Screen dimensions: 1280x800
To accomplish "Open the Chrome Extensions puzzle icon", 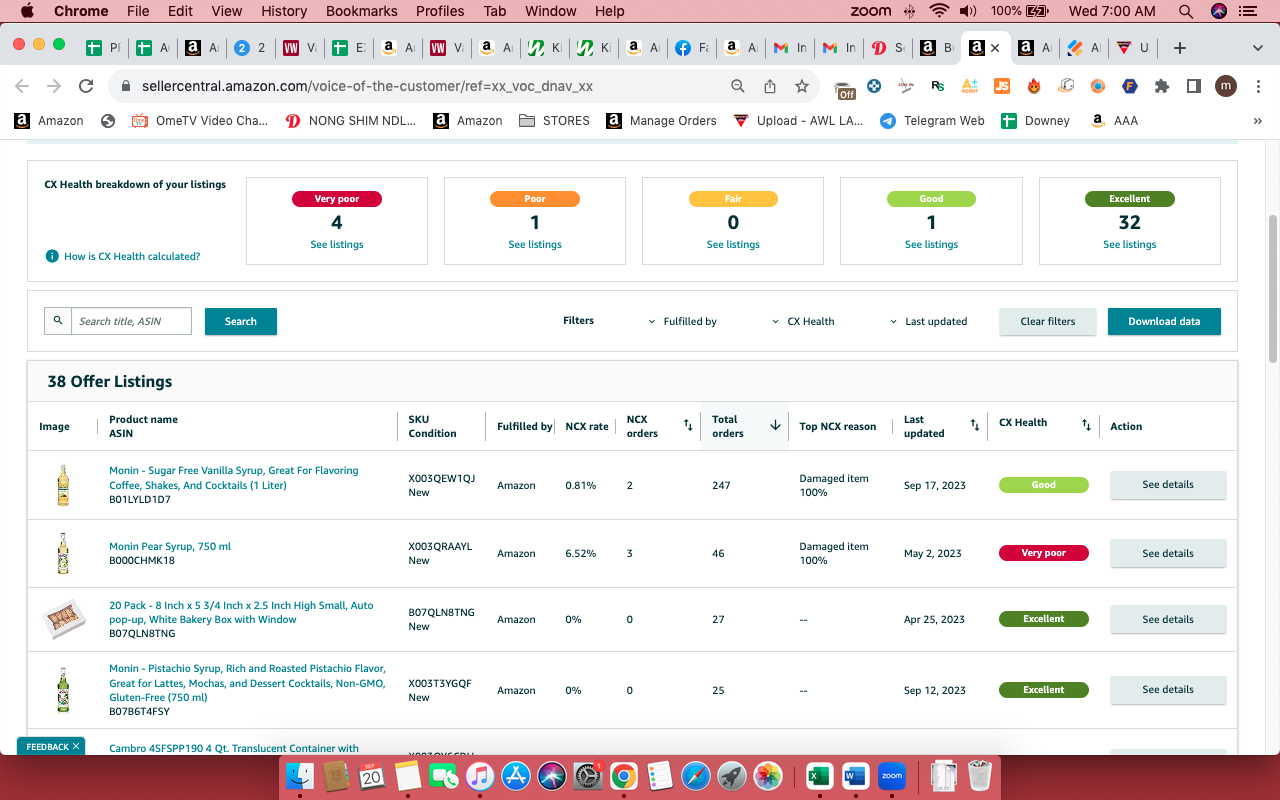I will (1161, 86).
